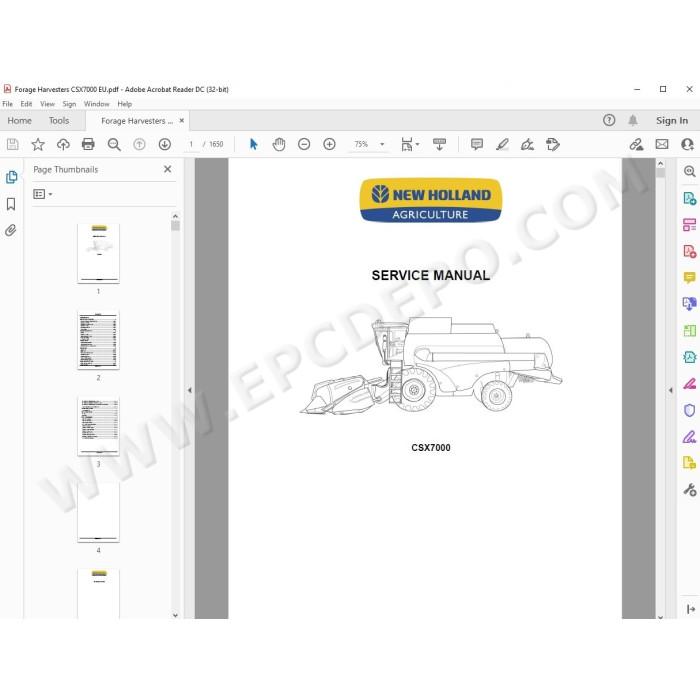Click the current page number field
This screenshot has height=700, width=700.
[192, 144]
